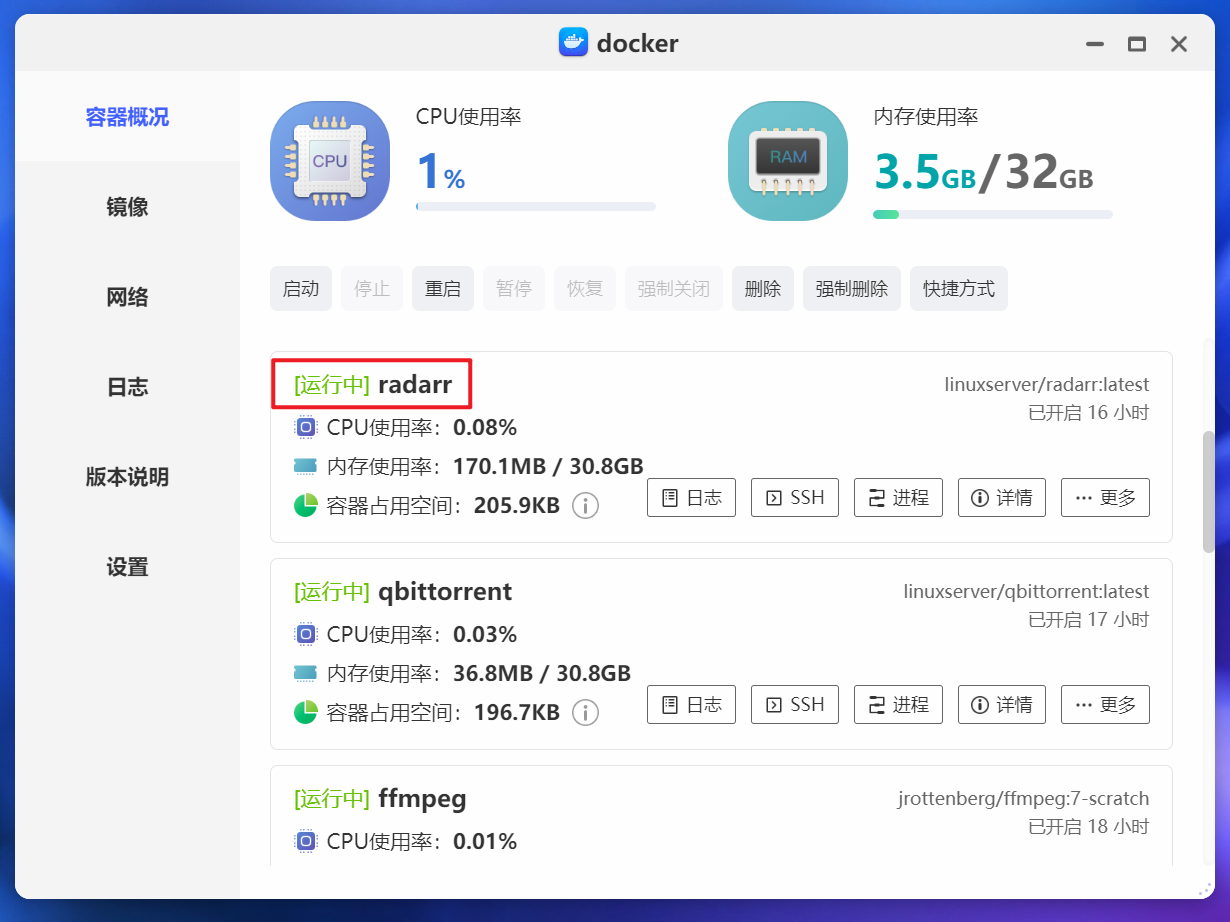Open 日志 for radarr container

tap(692, 497)
